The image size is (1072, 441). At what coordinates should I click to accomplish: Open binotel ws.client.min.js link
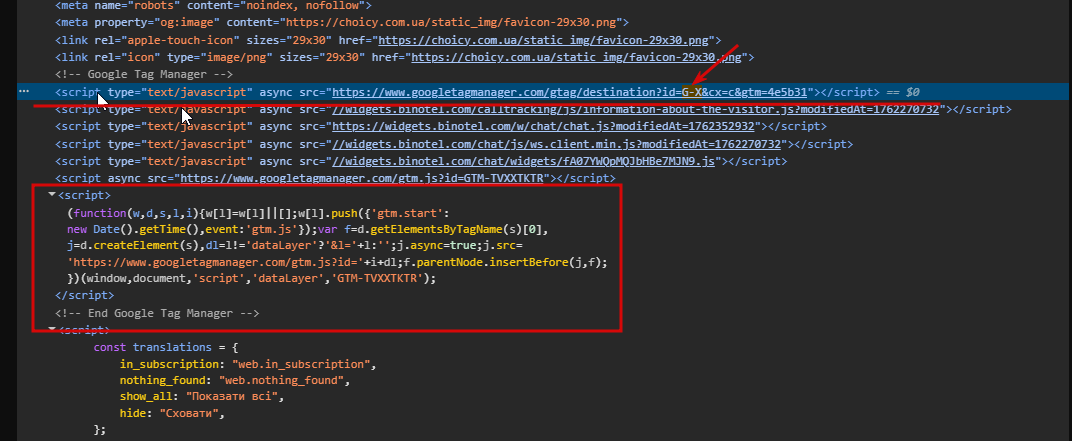[x=557, y=144]
